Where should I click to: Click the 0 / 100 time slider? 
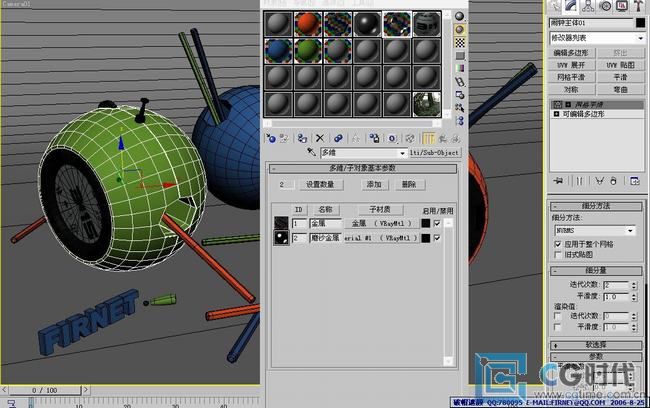(x=44, y=391)
